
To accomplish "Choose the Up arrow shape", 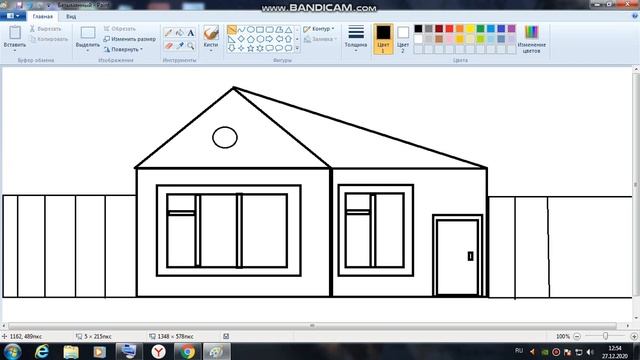I will pyautogui.click(x=288, y=39).
